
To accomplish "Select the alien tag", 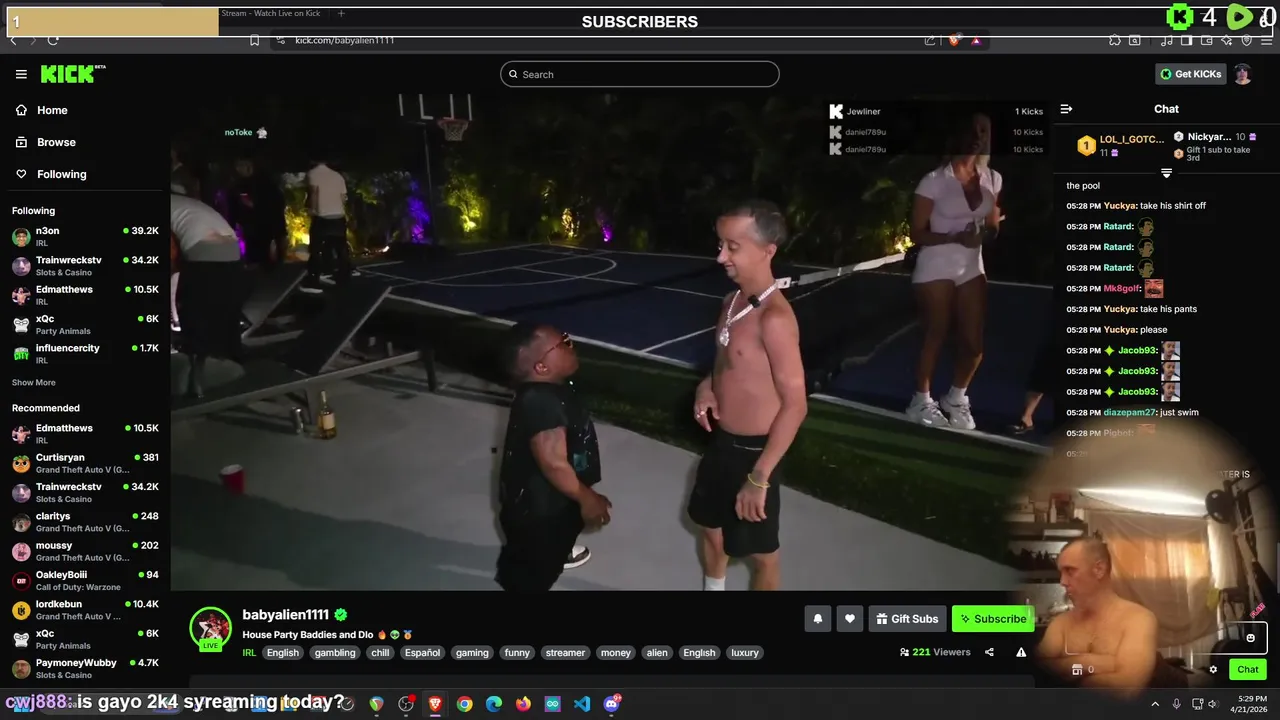I will pyautogui.click(x=657, y=652).
